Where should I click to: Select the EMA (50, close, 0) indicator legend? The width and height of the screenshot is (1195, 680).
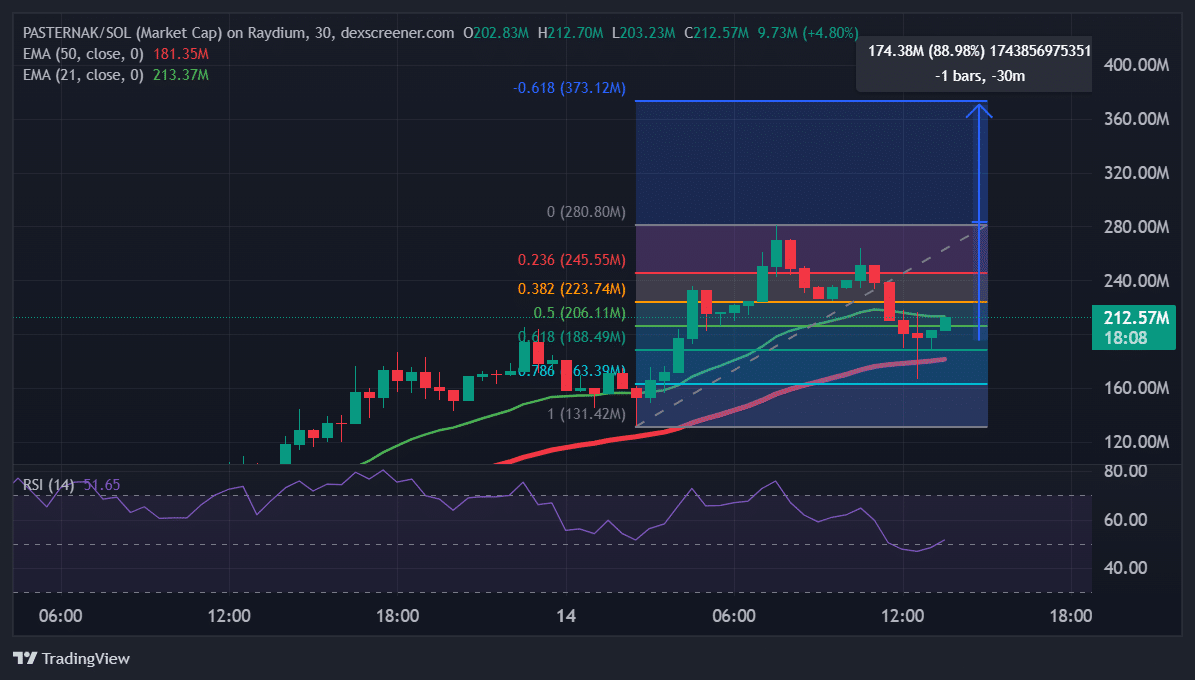[x=82, y=53]
